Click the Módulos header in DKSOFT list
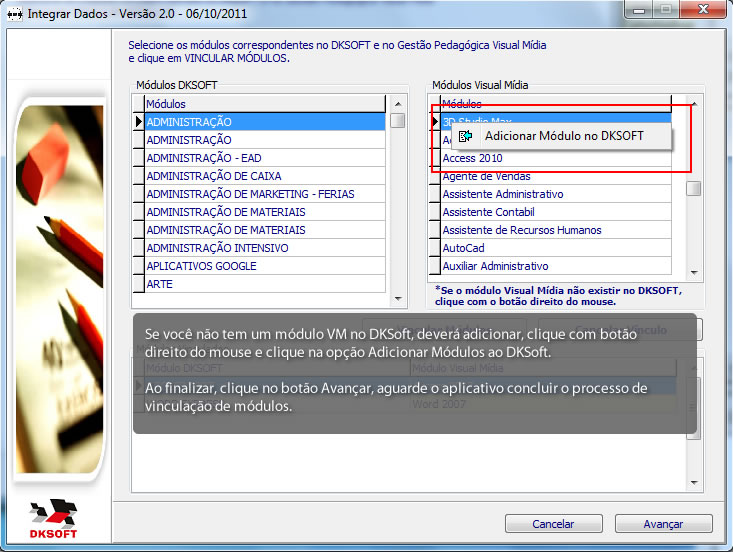The width and height of the screenshot is (733, 552). (x=265, y=104)
